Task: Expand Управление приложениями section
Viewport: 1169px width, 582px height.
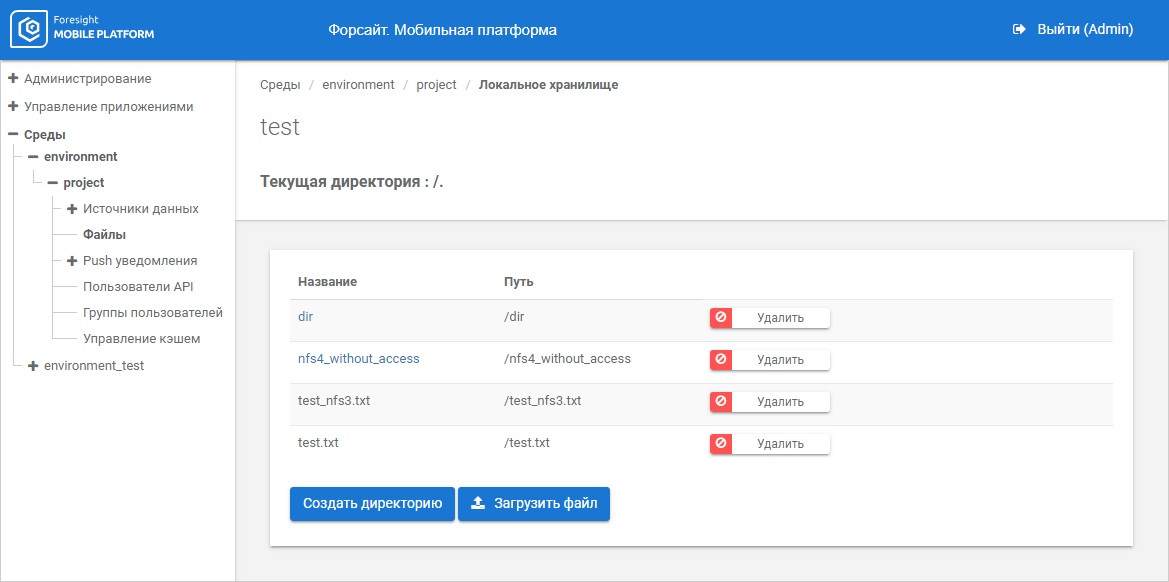Action: click(x=13, y=106)
